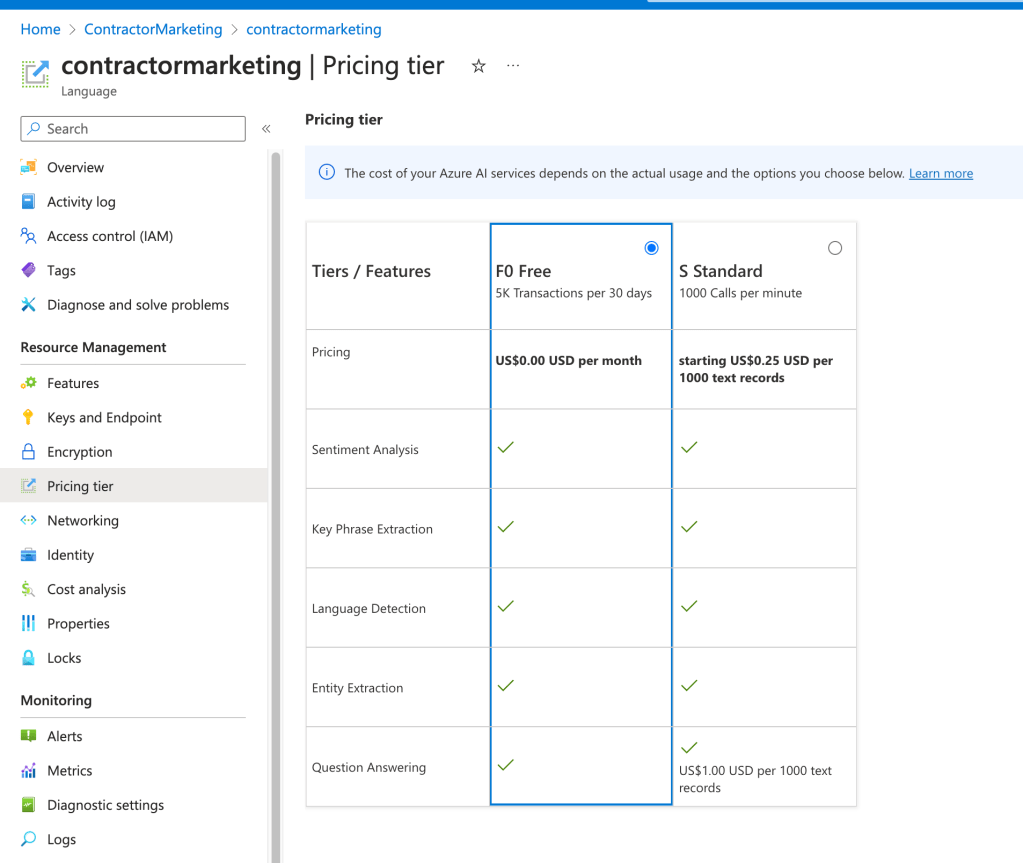Click the Key Phrase Extraction row label

pyautogui.click(x=372, y=529)
